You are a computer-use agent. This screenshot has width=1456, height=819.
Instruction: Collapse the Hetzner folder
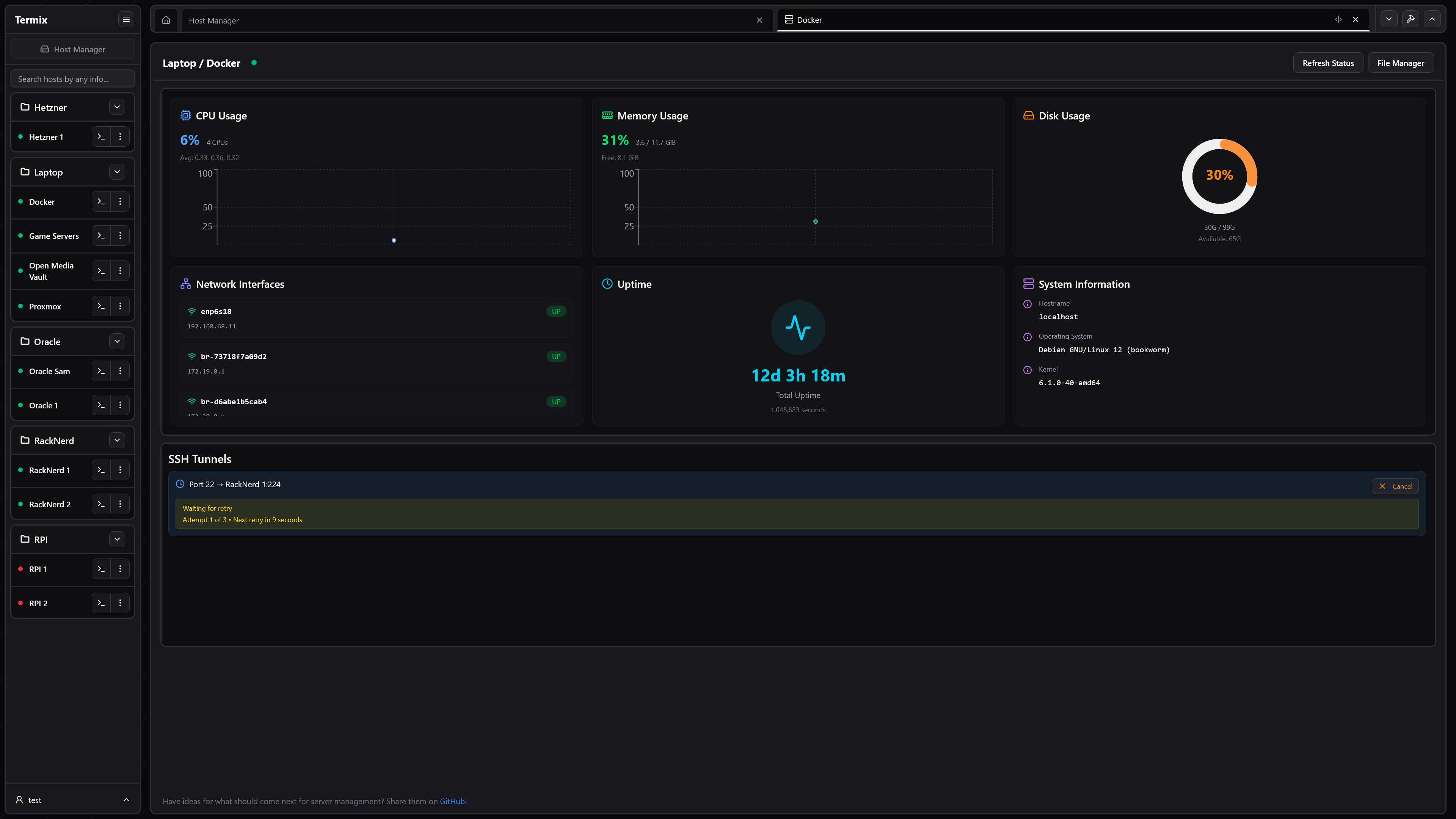point(117,107)
